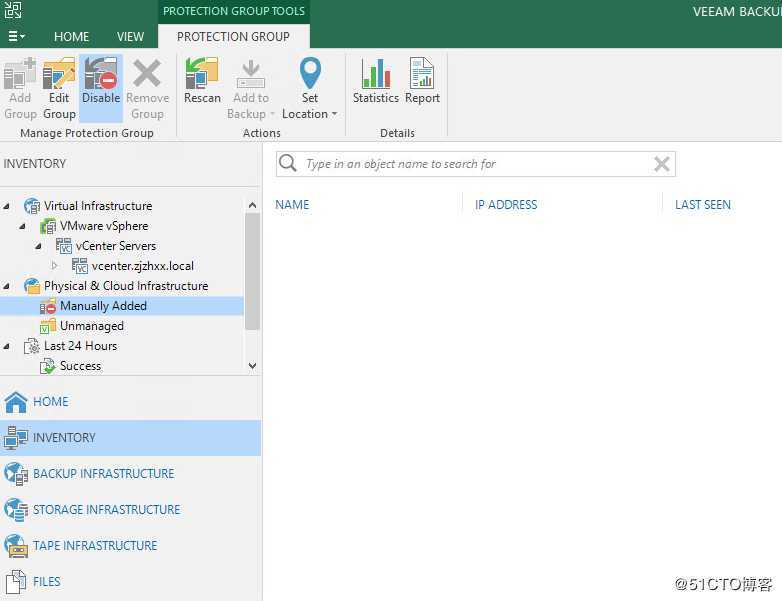The image size is (782, 601).
Task: Click the inventory tree scrollbar thumb
Action: [252, 271]
